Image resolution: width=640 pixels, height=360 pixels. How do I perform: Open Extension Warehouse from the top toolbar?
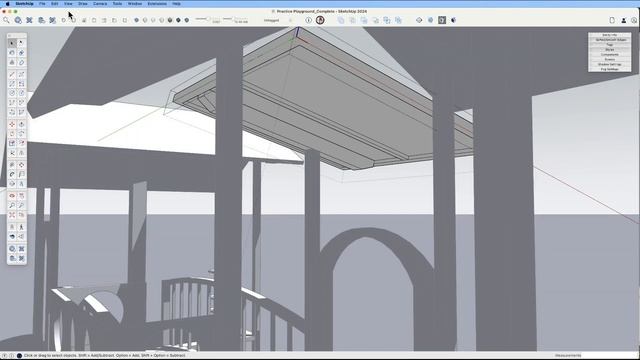(x=29, y=20)
